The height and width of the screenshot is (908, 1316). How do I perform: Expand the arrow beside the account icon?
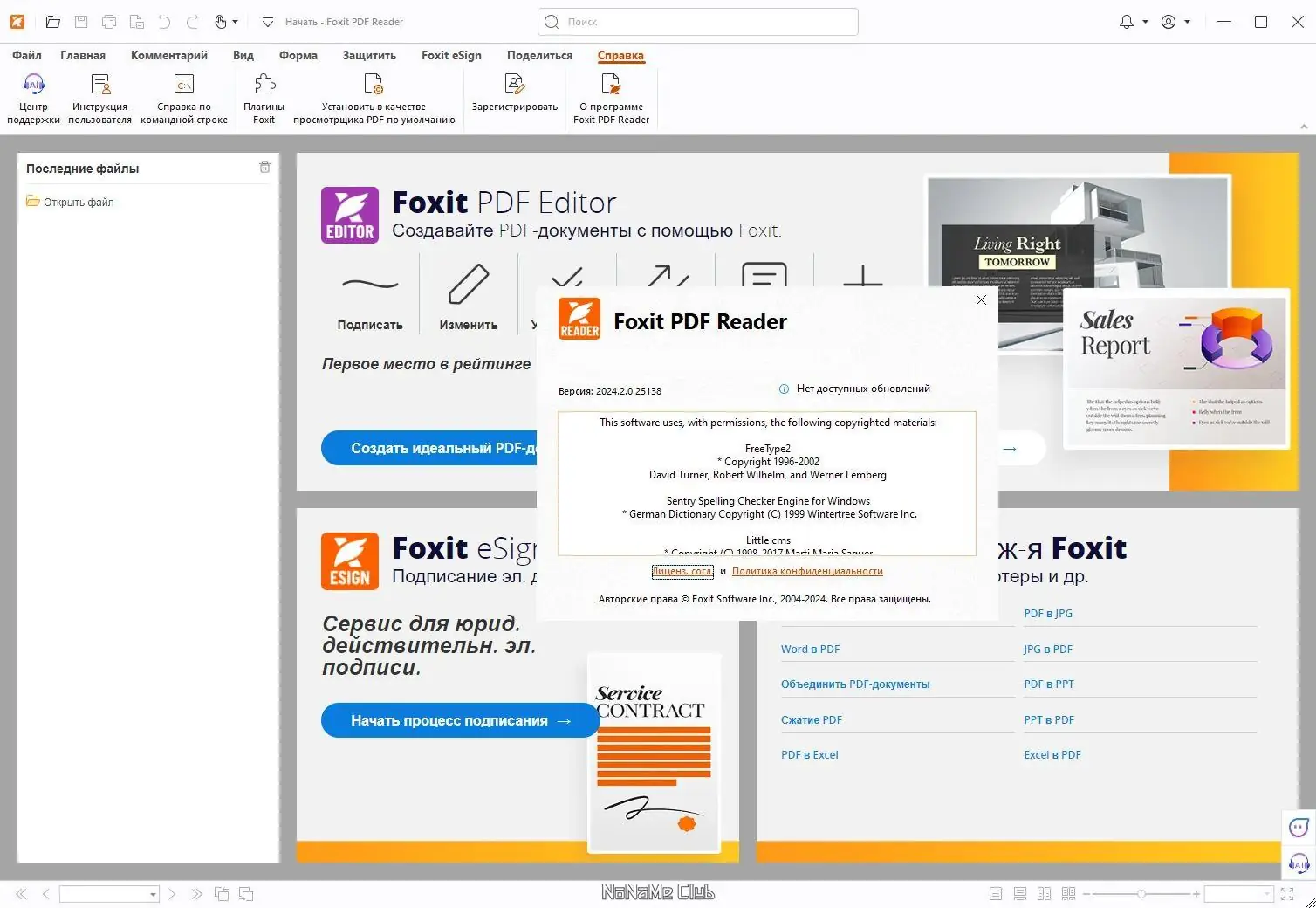pyautogui.click(x=1187, y=22)
